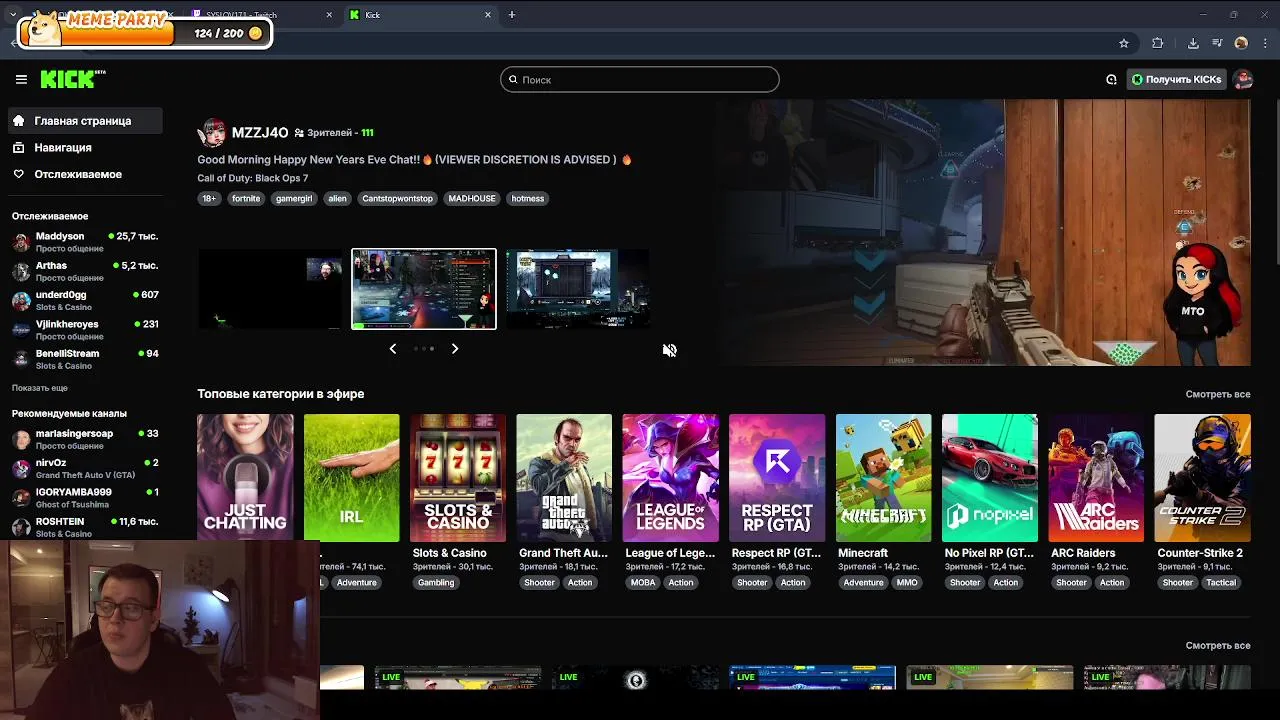Open Minecraft category card

tap(883, 477)
